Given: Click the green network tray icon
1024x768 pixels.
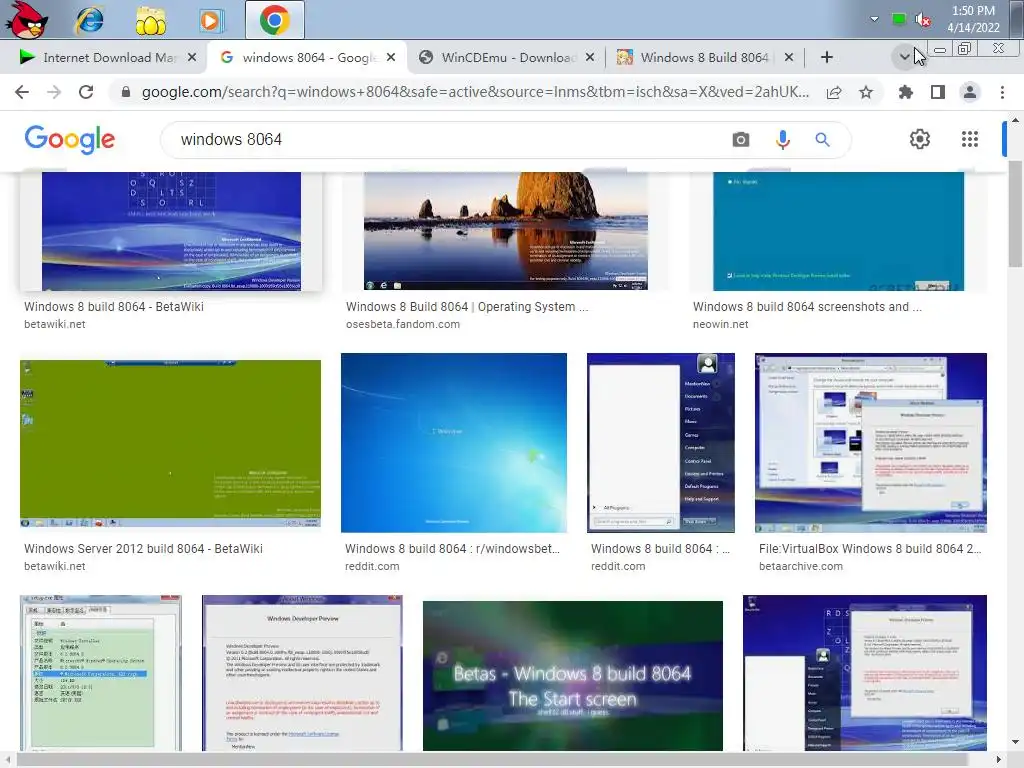Looking at the screenshot, I should tap(899, 19).
